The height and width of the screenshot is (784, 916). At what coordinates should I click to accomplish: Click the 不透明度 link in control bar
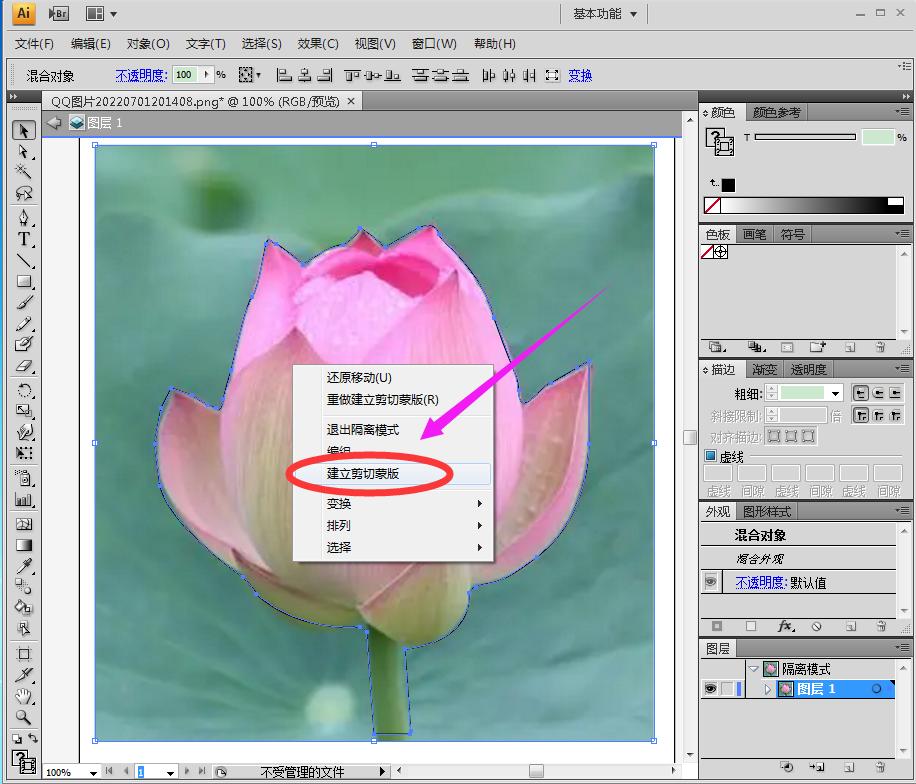click(140, 75)
